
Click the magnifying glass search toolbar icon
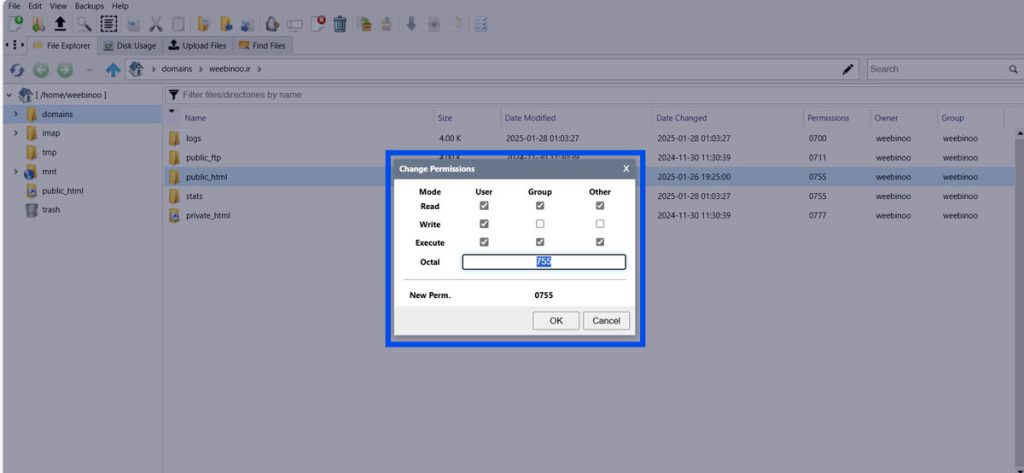pyautogui.click(x=85, y=23)
